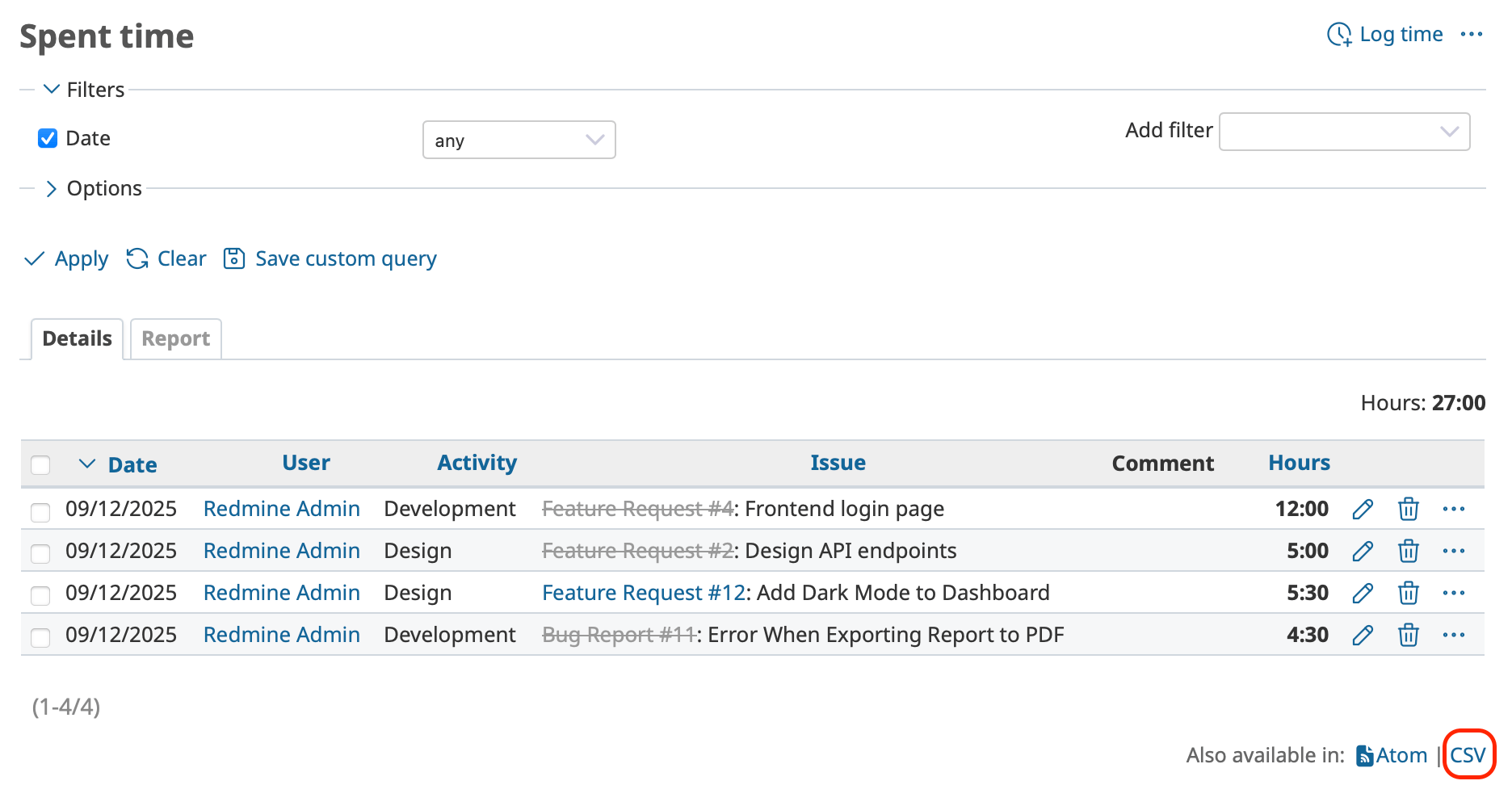Image resolution: width=1512 pixels, height=785 pixels.
Task: Open actions menu for Dark Mode entry
Action: [x=1453, y=594]
